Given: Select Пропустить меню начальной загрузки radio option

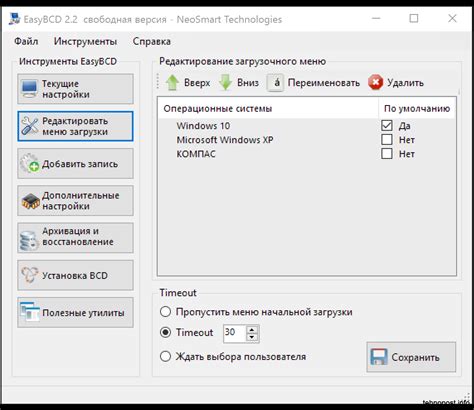Looking at the screenshot, I should tap(166, 312).
